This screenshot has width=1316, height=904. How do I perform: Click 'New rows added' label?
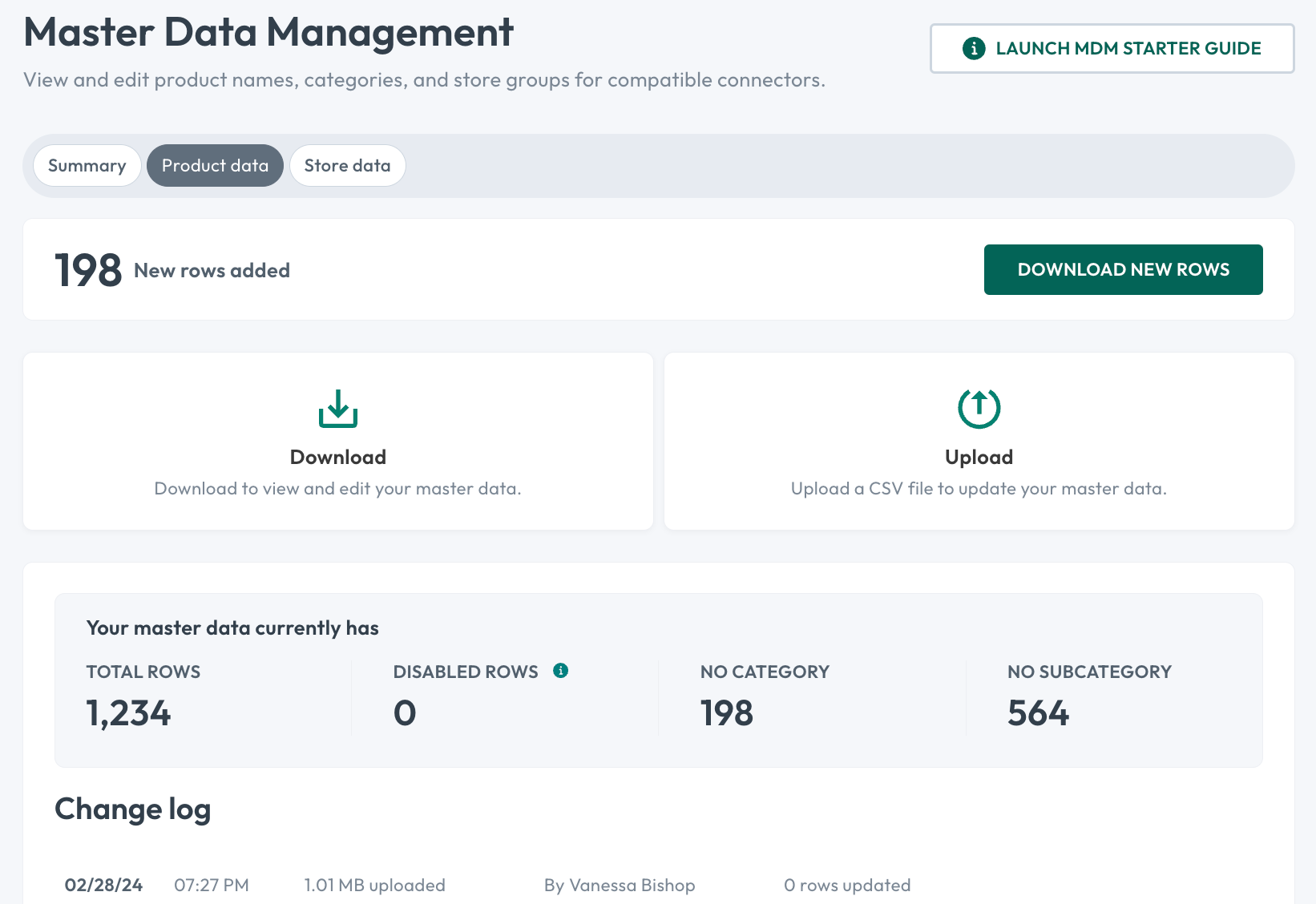tap(212, 271)
